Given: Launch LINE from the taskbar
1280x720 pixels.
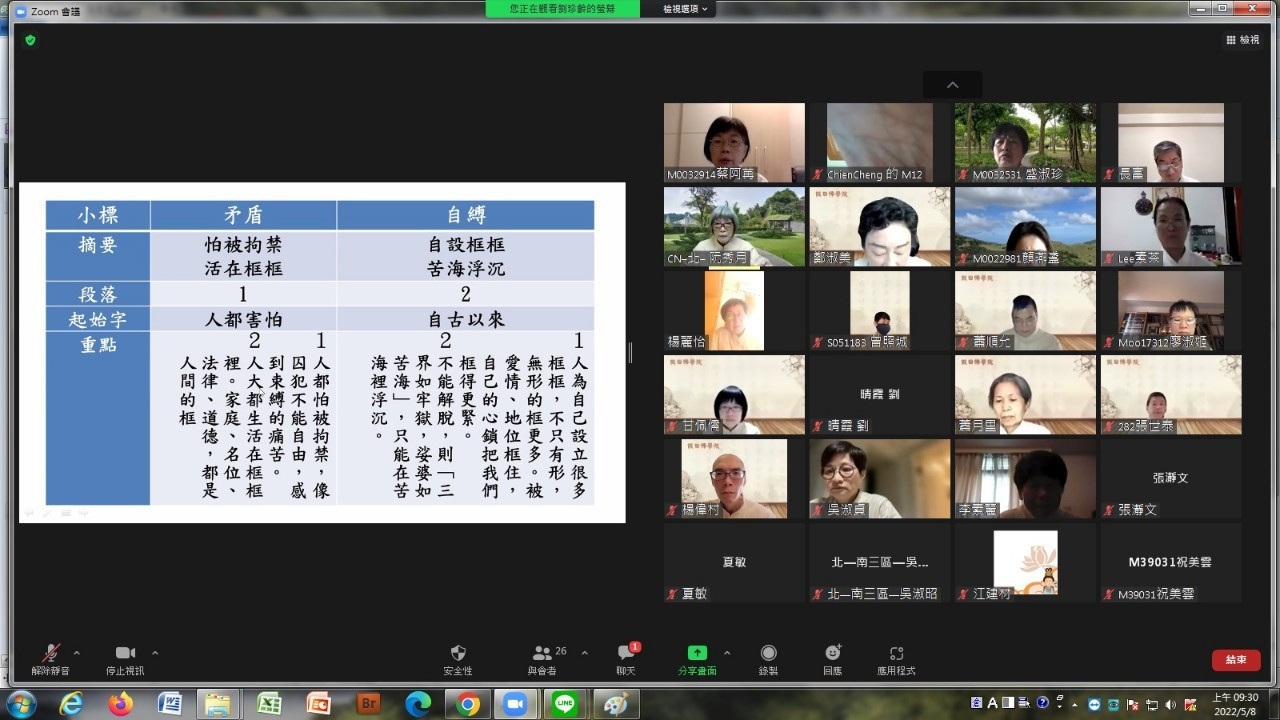Looking at the screenshot, I should (565, 704).
